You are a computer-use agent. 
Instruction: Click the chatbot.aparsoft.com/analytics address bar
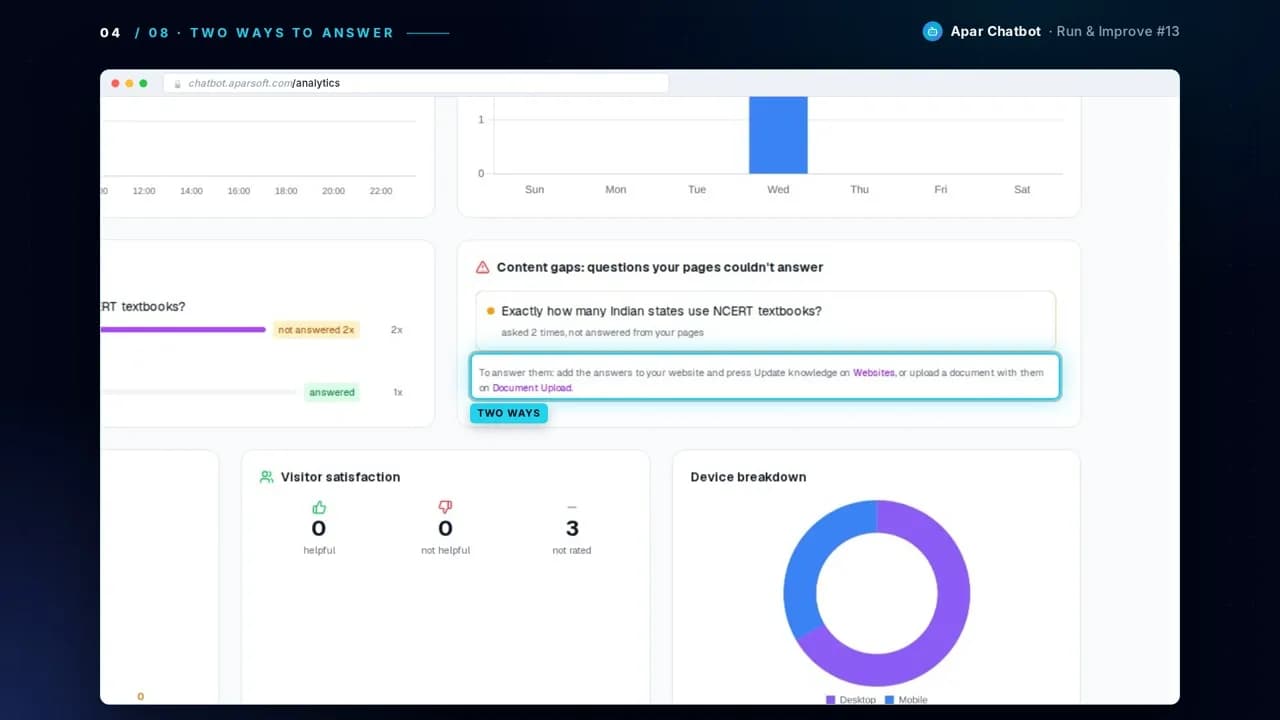click(416, 83)
